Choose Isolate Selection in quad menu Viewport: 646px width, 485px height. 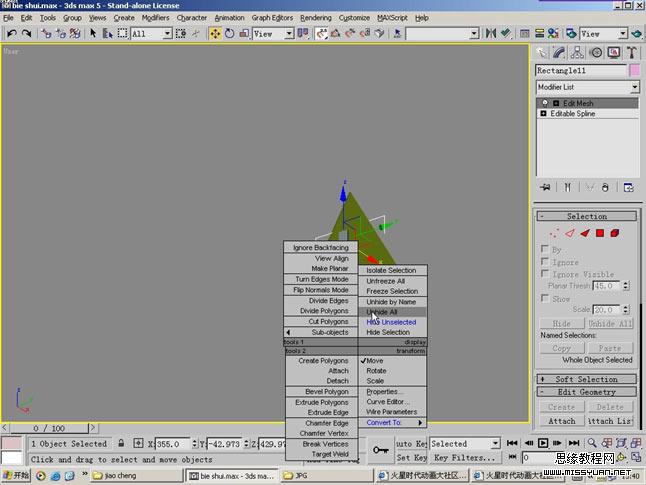[x=392, y=270]
